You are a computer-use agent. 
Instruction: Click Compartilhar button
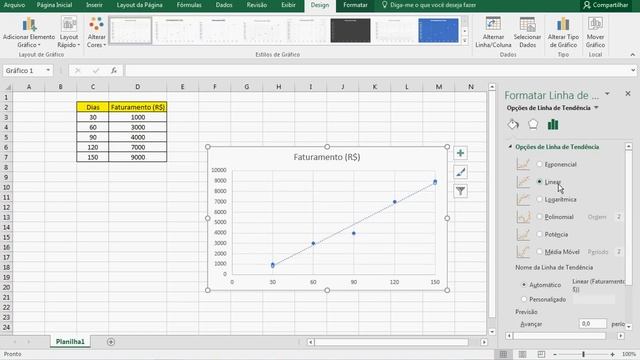coord(606,5)
